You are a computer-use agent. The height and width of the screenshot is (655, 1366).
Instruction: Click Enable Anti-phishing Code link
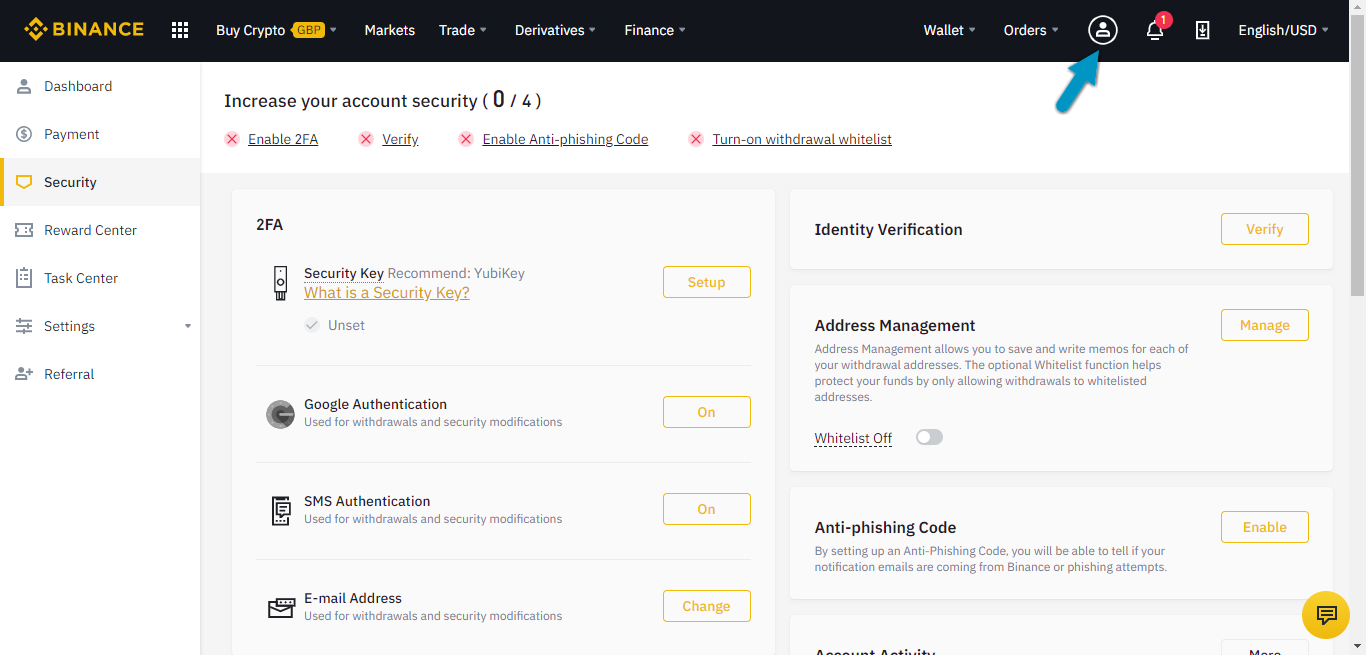(x=565, y=139)
